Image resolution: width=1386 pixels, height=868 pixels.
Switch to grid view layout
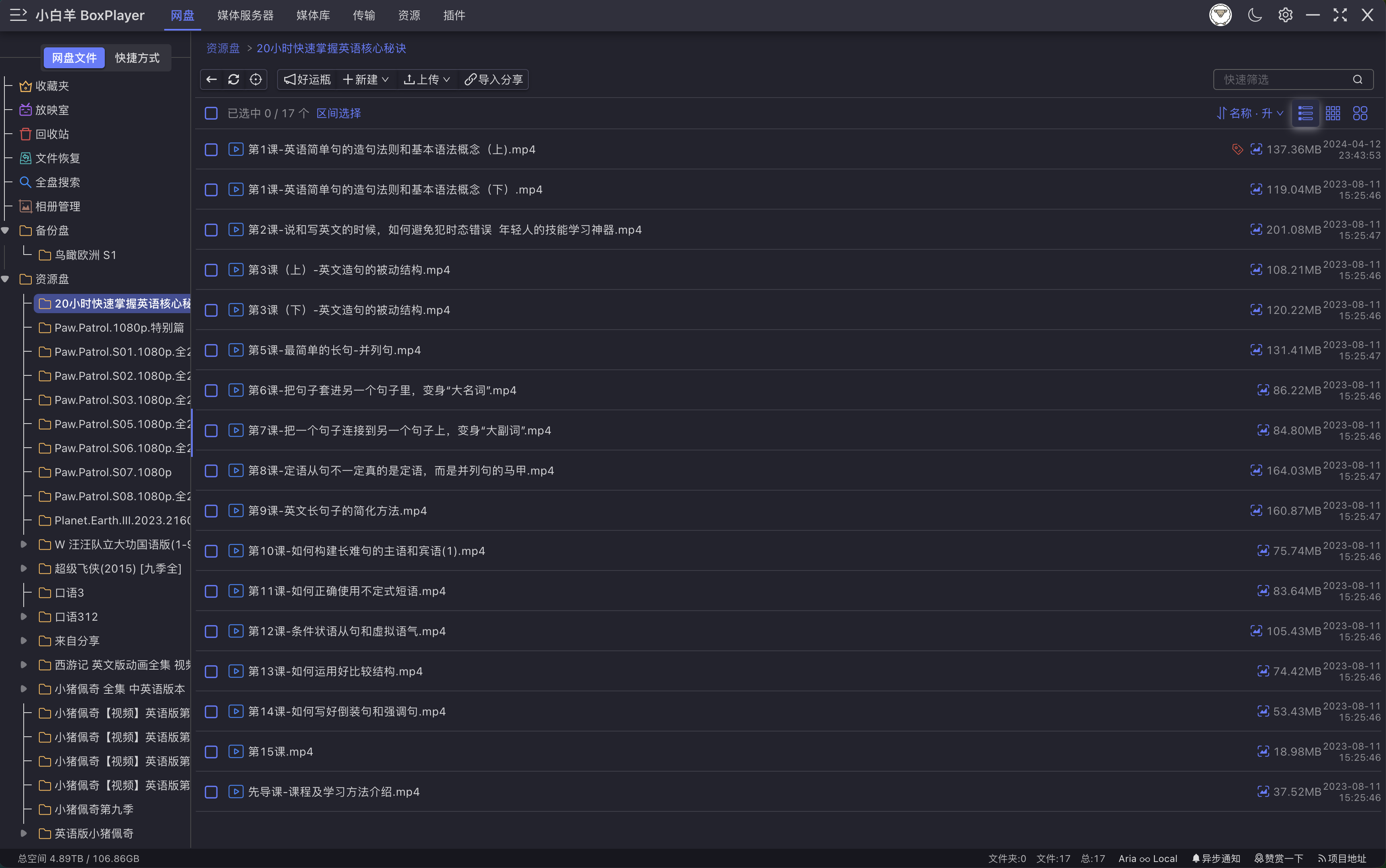coord(1333,113)
